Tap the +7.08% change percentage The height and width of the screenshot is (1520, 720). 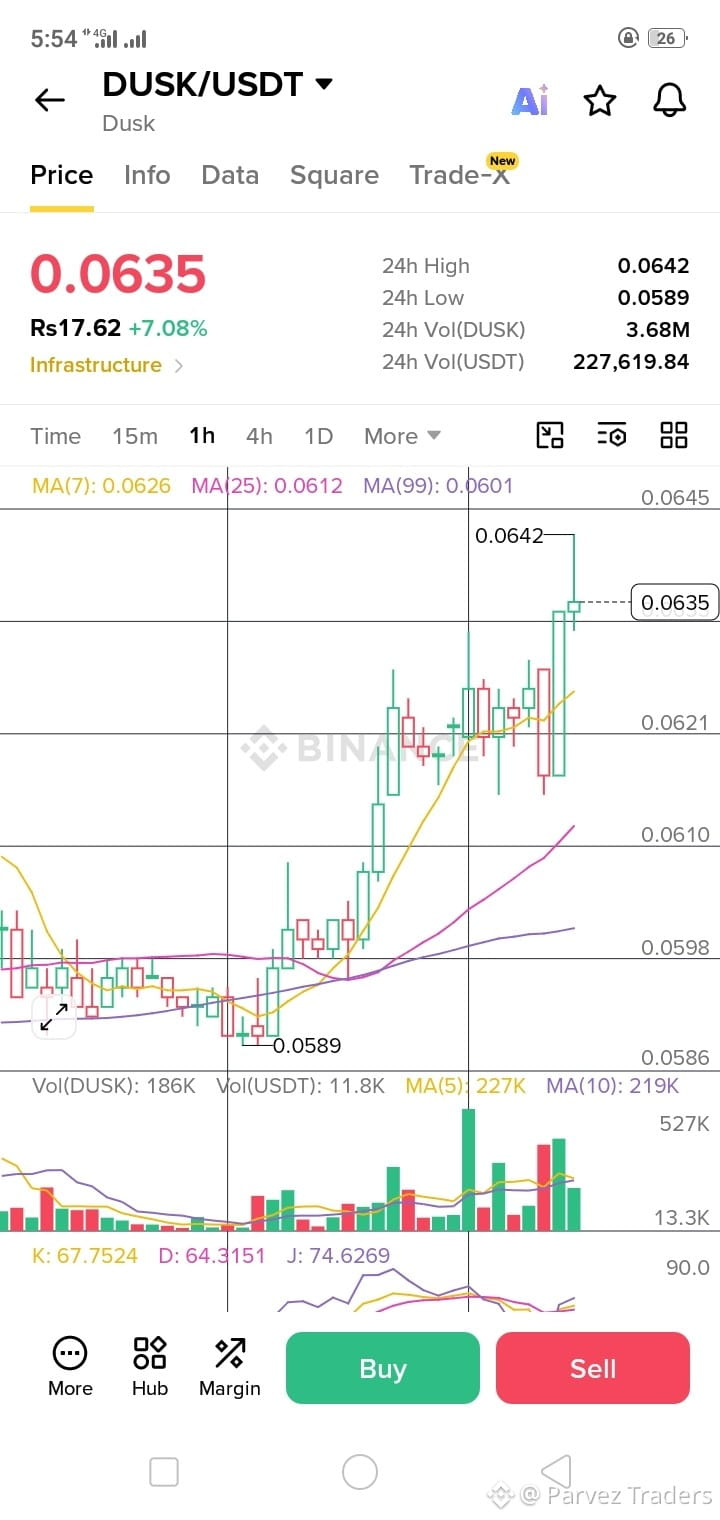coord(168,328)
